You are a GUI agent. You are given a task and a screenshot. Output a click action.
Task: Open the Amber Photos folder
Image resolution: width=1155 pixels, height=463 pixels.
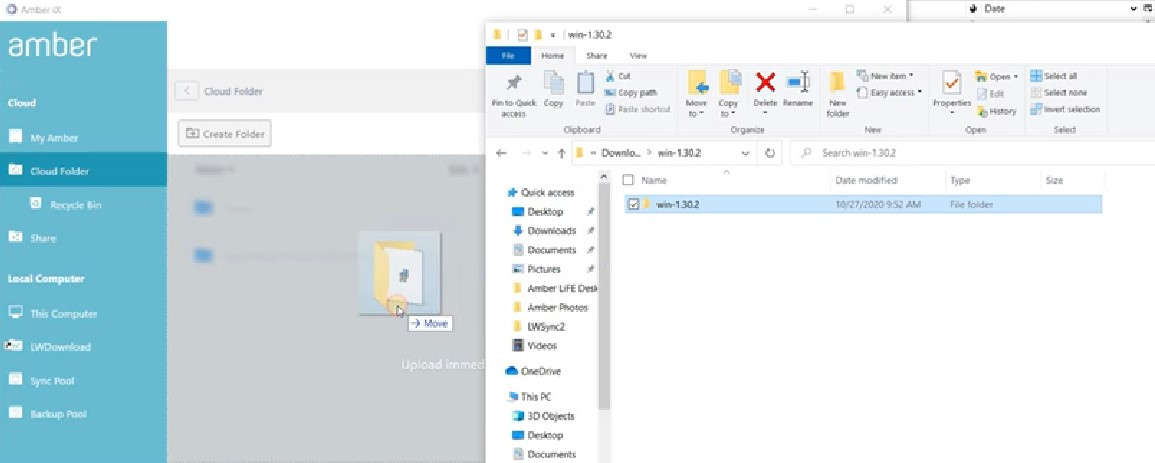558,307
